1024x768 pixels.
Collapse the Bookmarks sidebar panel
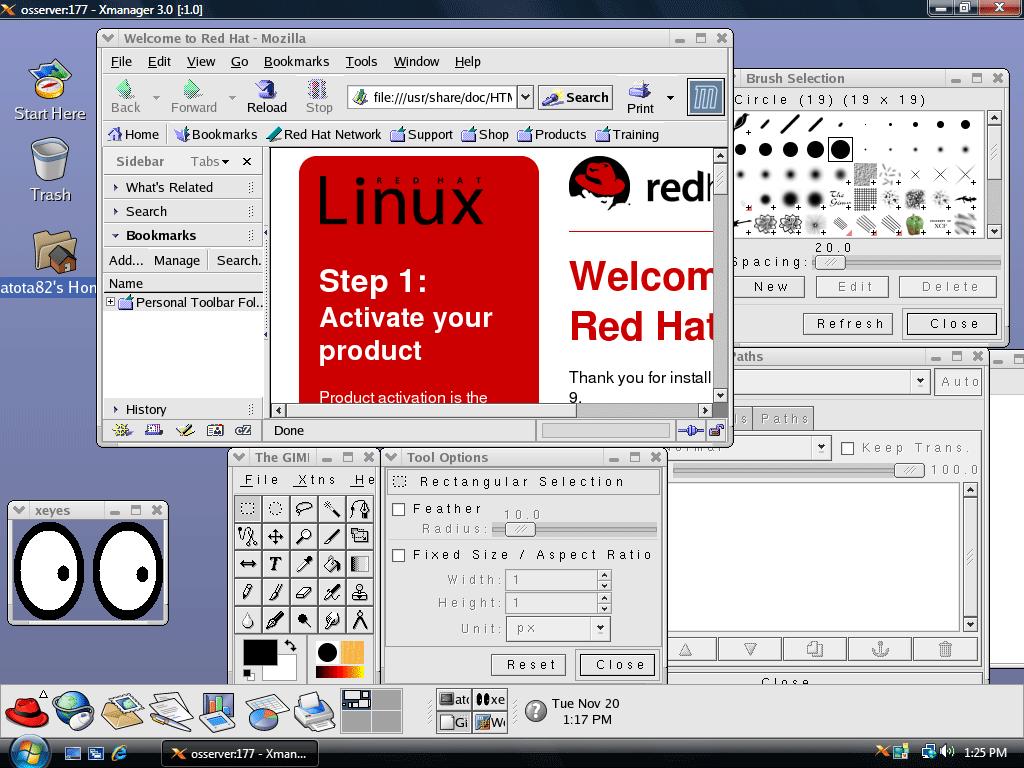[116, 235]
